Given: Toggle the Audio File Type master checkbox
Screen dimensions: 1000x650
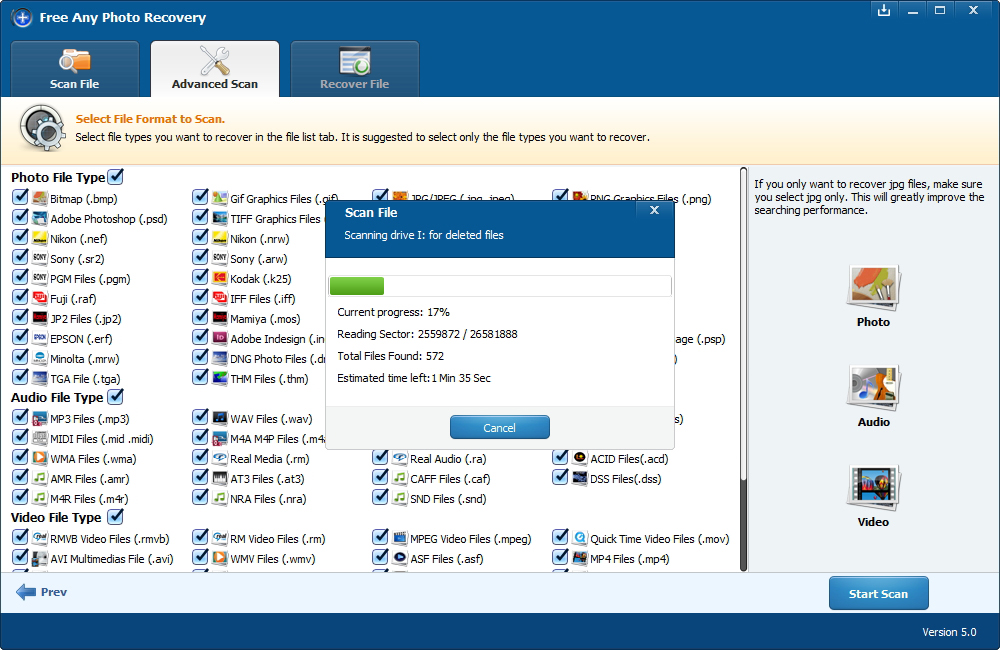Looking at the screenshot, I should pyautogui.click(x=115, y=397).
